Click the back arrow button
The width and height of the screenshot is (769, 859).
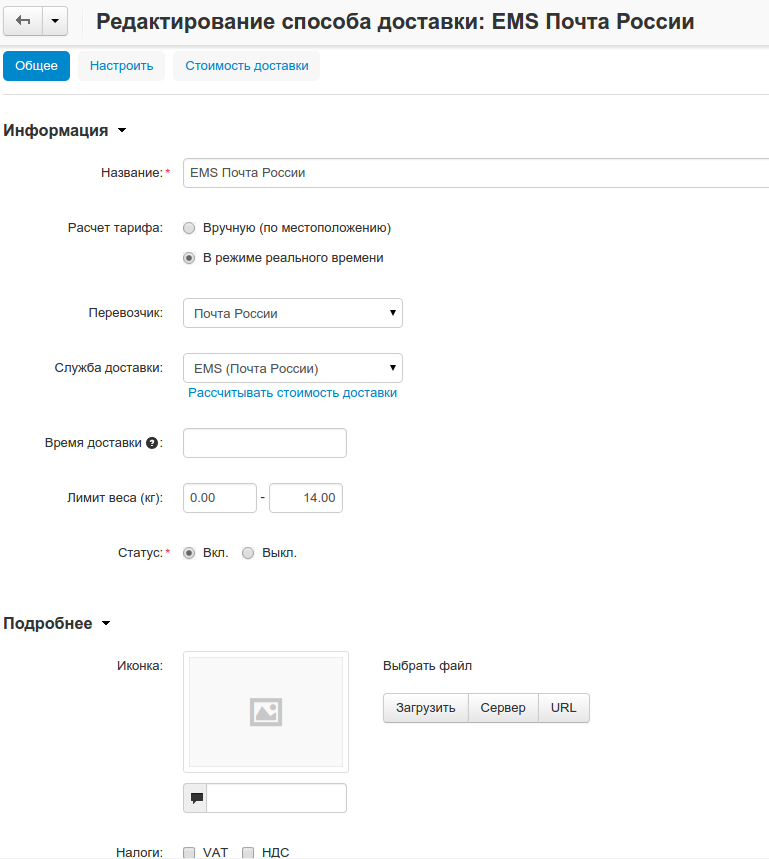23,21
